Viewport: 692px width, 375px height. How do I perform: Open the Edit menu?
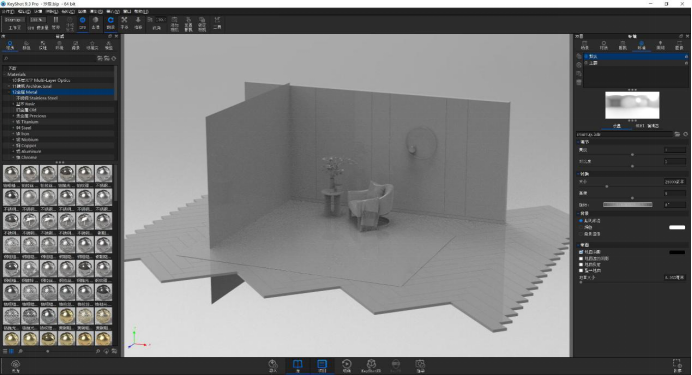click(24, 11)
